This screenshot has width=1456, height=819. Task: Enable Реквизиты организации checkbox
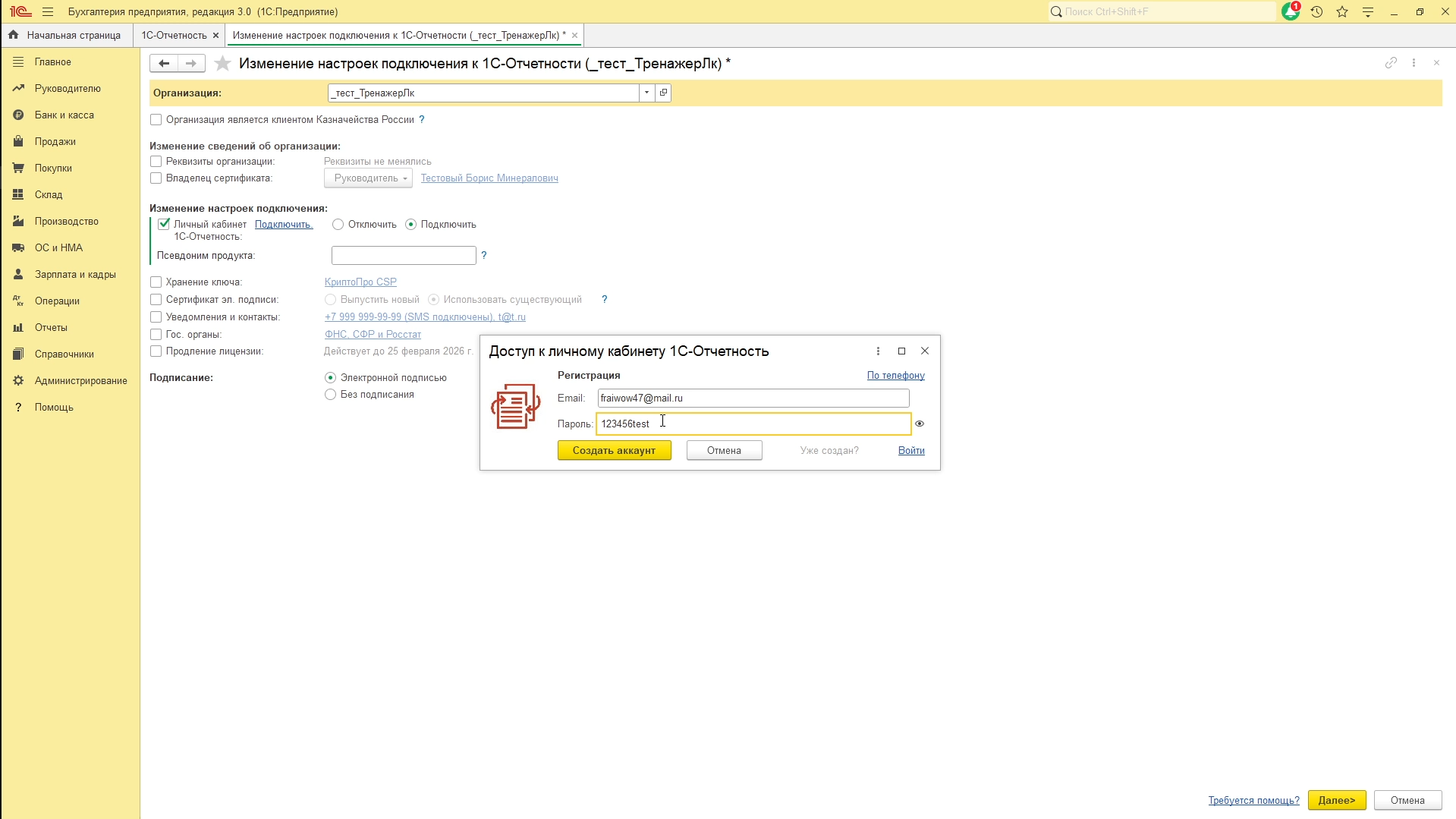point(156,161)
